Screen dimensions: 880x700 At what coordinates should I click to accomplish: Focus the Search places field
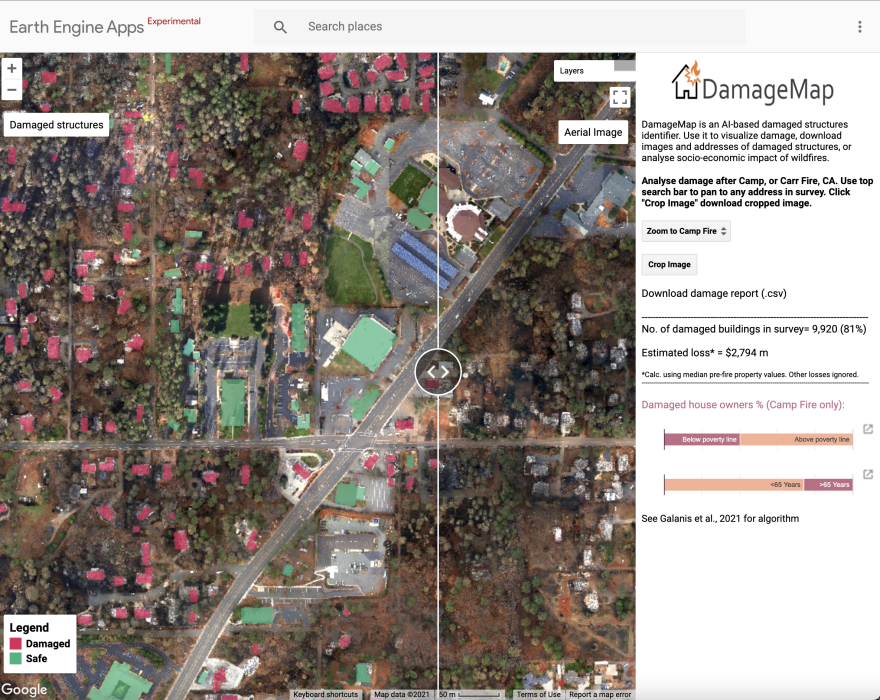pos(499,26)
